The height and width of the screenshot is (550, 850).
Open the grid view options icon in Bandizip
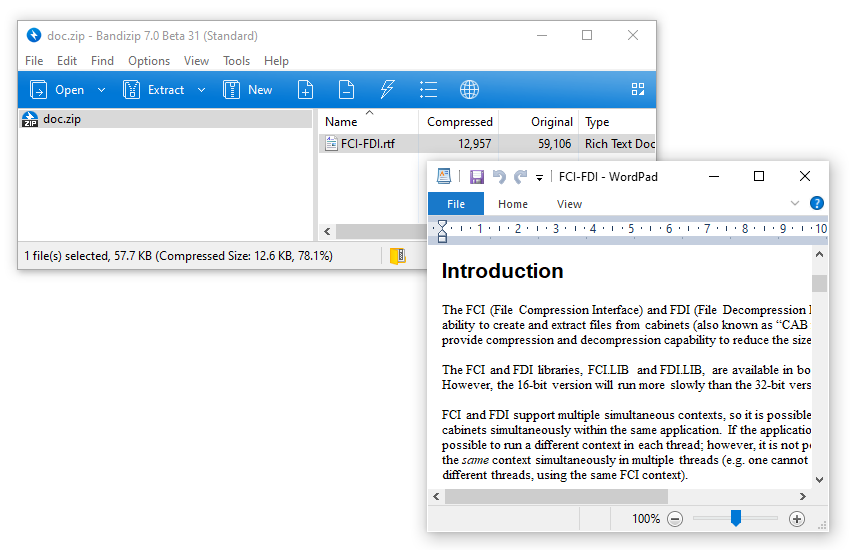tap(638, 90)
